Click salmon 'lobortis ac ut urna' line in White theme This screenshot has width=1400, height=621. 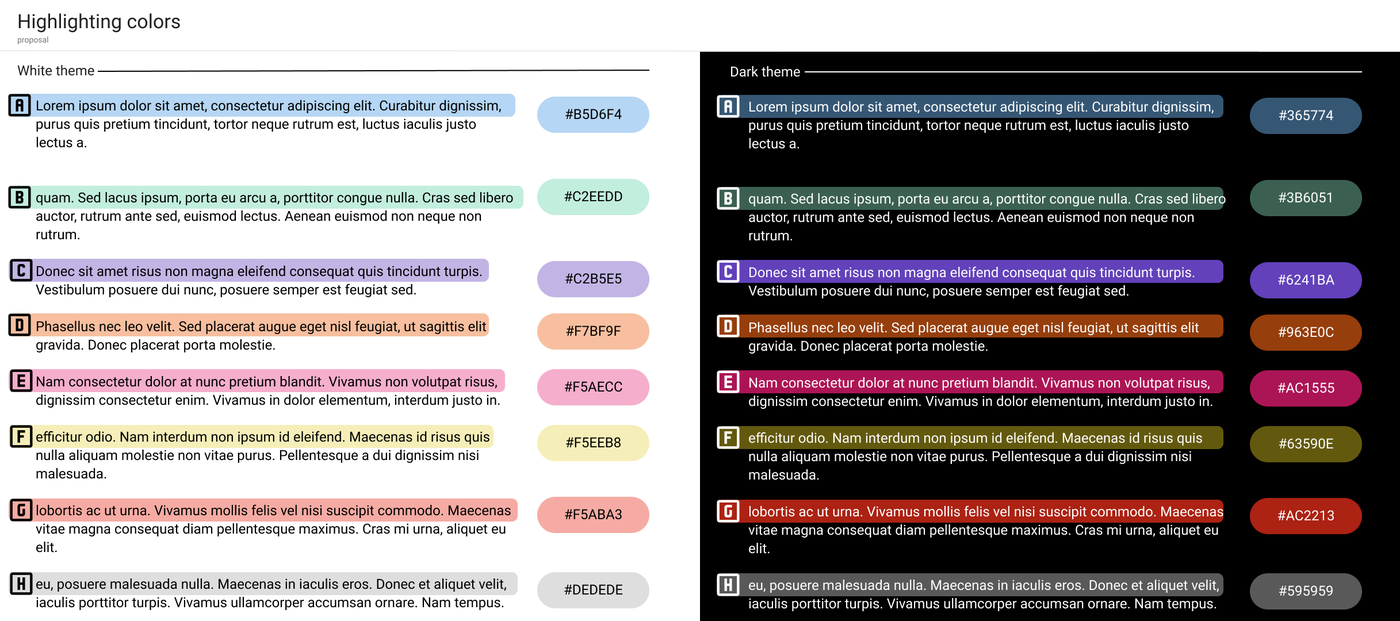click(x=275, y=510)
